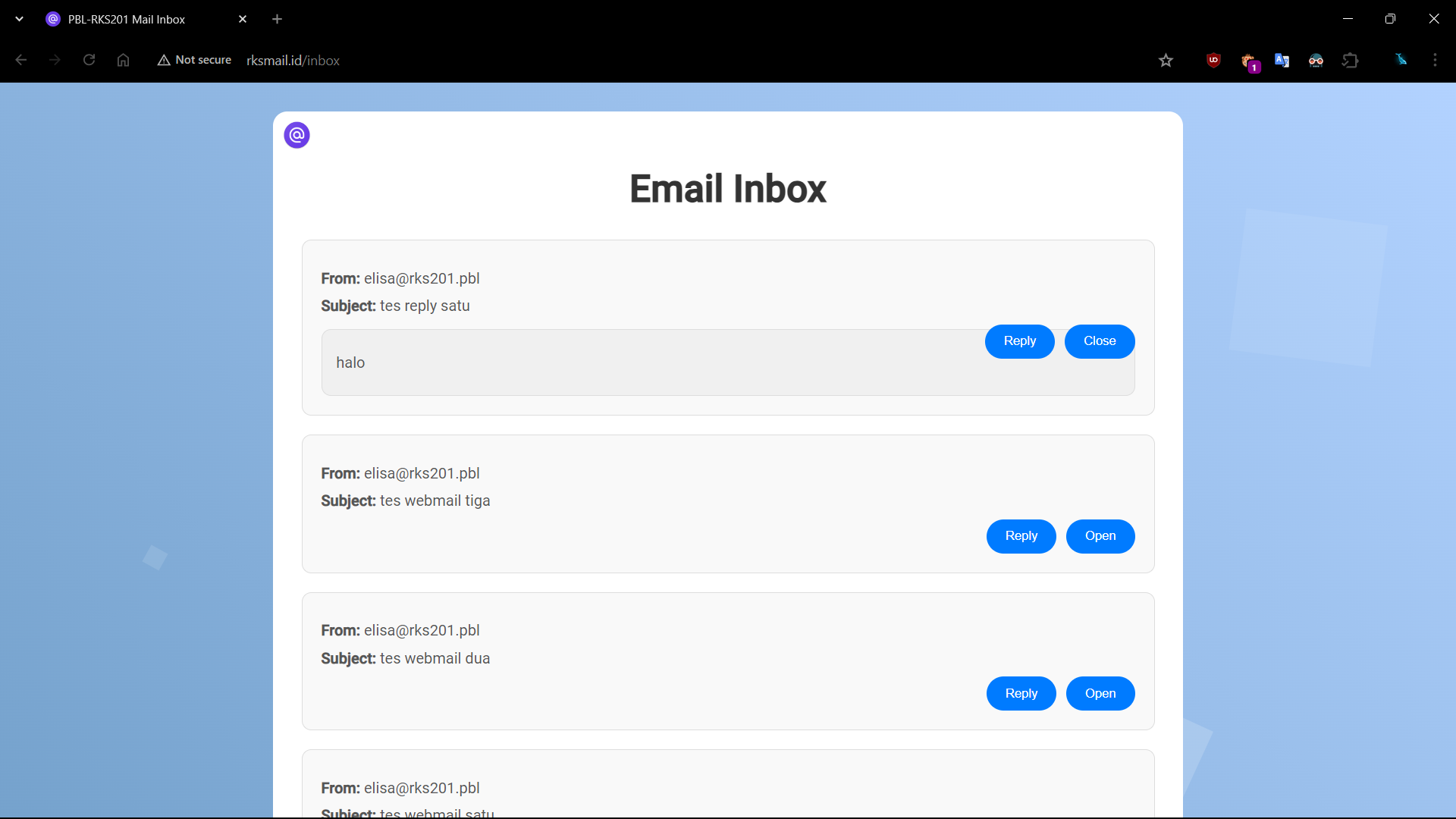Screen dimensions: 1456x819
Task: Click the email app logo icon
Action: coord(297,135)
